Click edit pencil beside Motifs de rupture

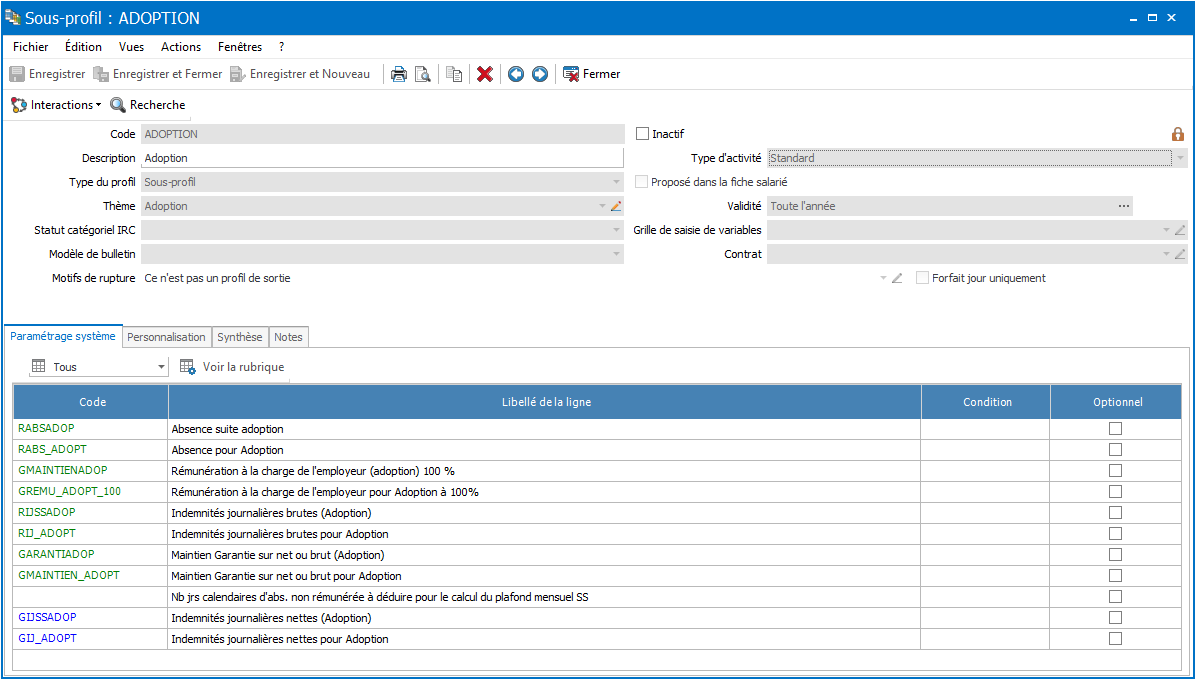(897, 278)
